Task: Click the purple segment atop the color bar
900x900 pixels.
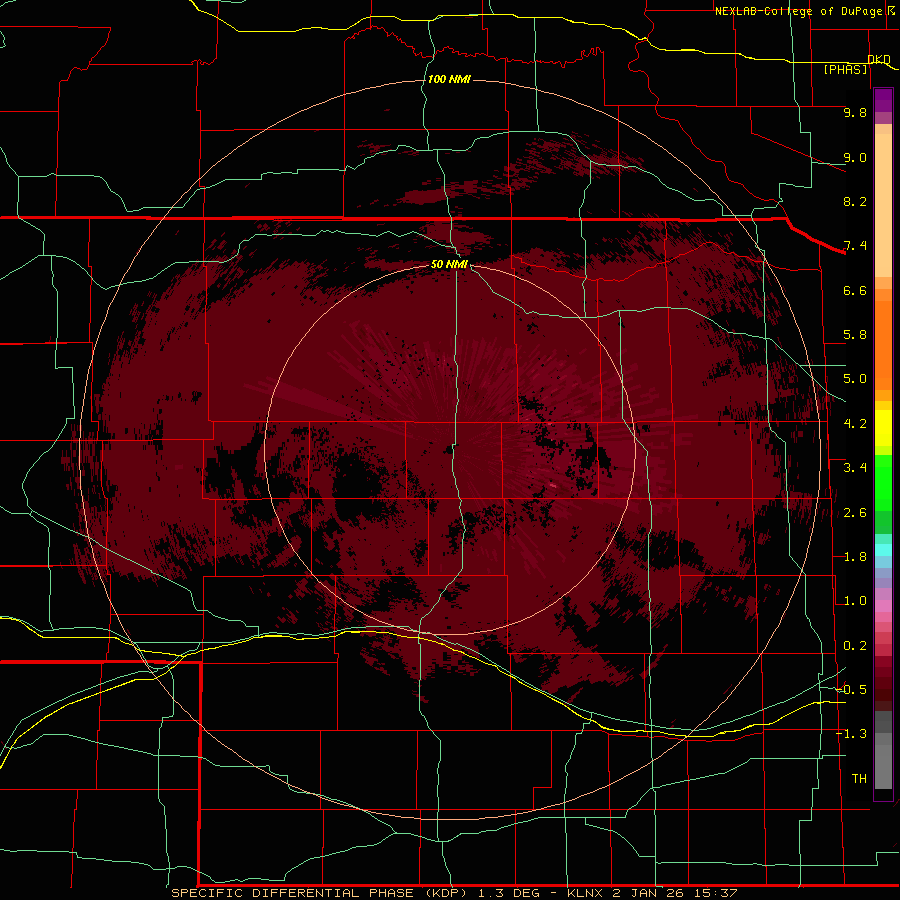Action: click(x=883, y=101)
